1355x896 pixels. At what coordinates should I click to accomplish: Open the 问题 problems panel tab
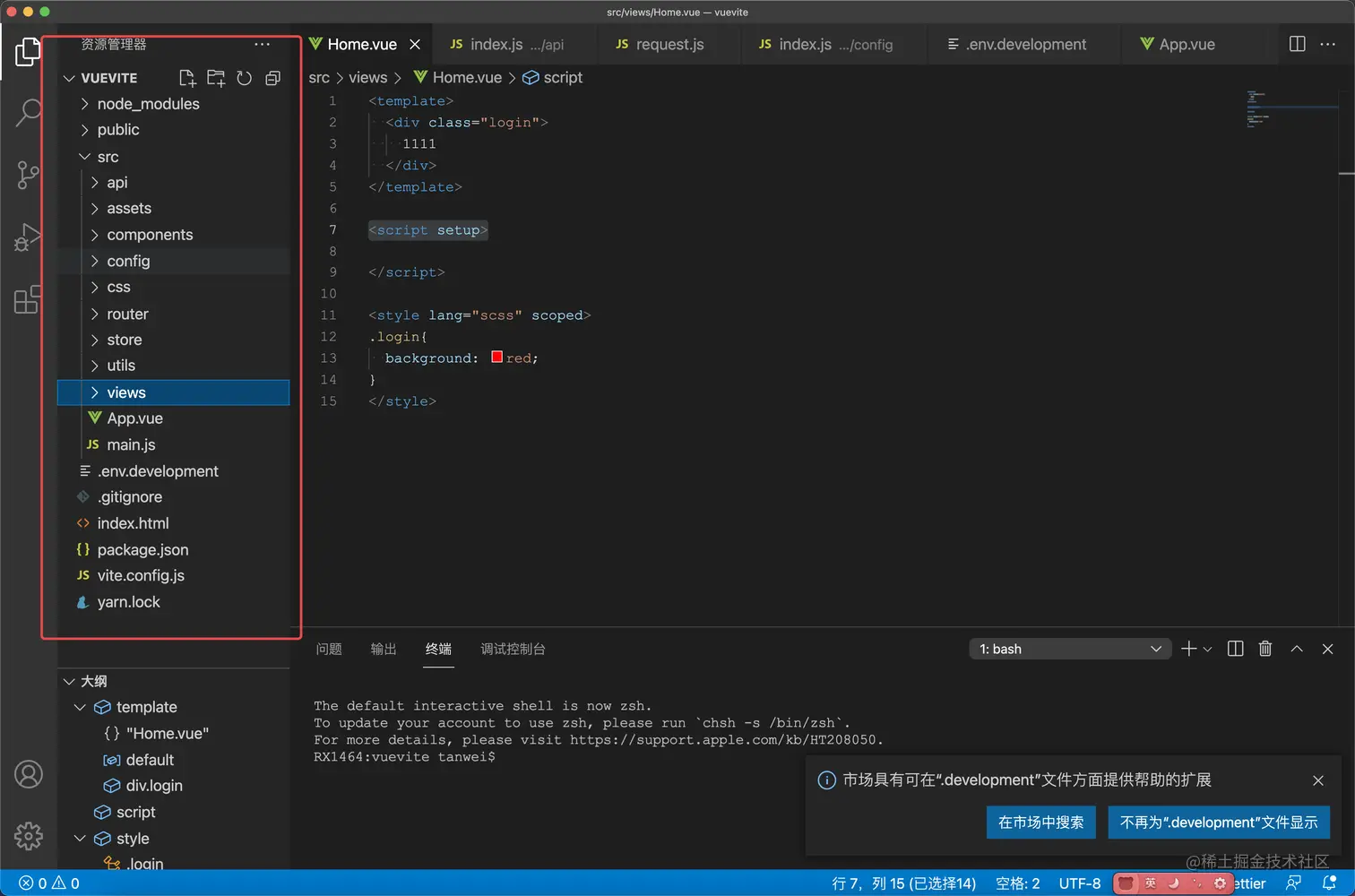click(329, 649)
